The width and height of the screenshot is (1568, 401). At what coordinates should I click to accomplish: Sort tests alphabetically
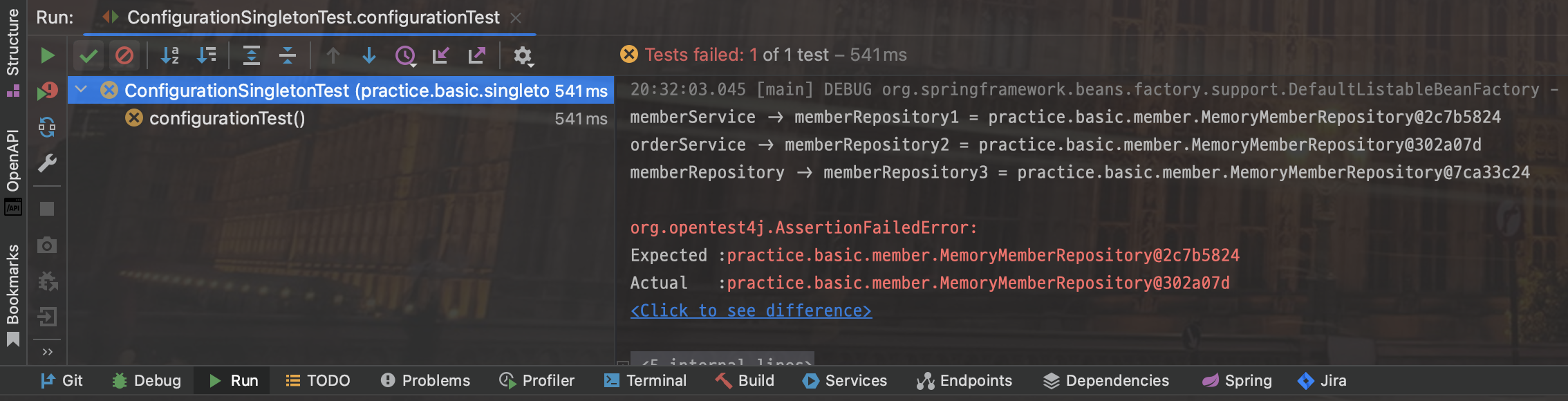(x=170, y=55)
